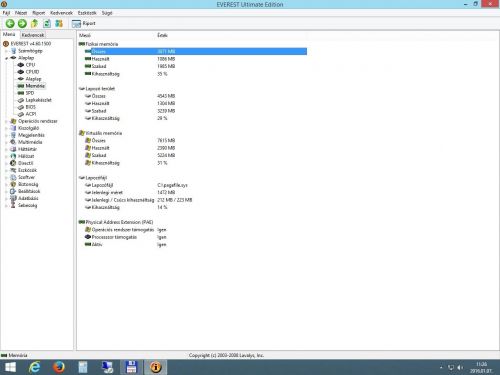Select the Memória icon in the tree
This screenshot has height=375, width=500.
[x=21, y=86]
